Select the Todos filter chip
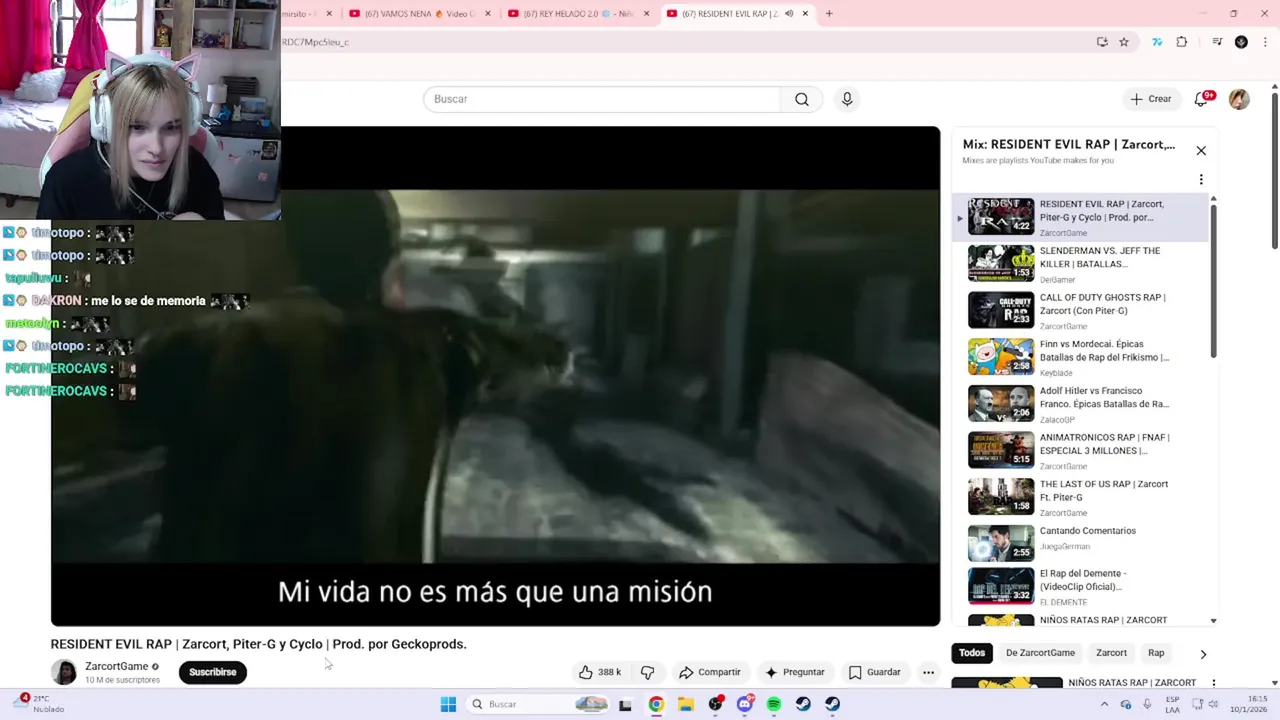 972,653
